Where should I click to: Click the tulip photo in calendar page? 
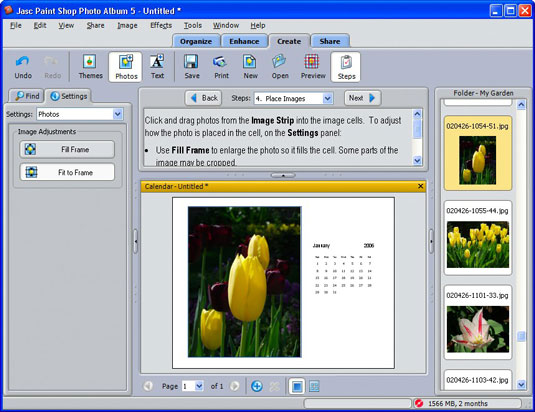[244, 282]
